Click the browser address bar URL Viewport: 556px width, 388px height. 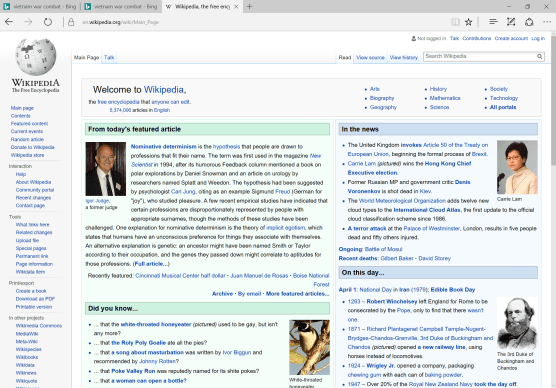tap(121, 22)
